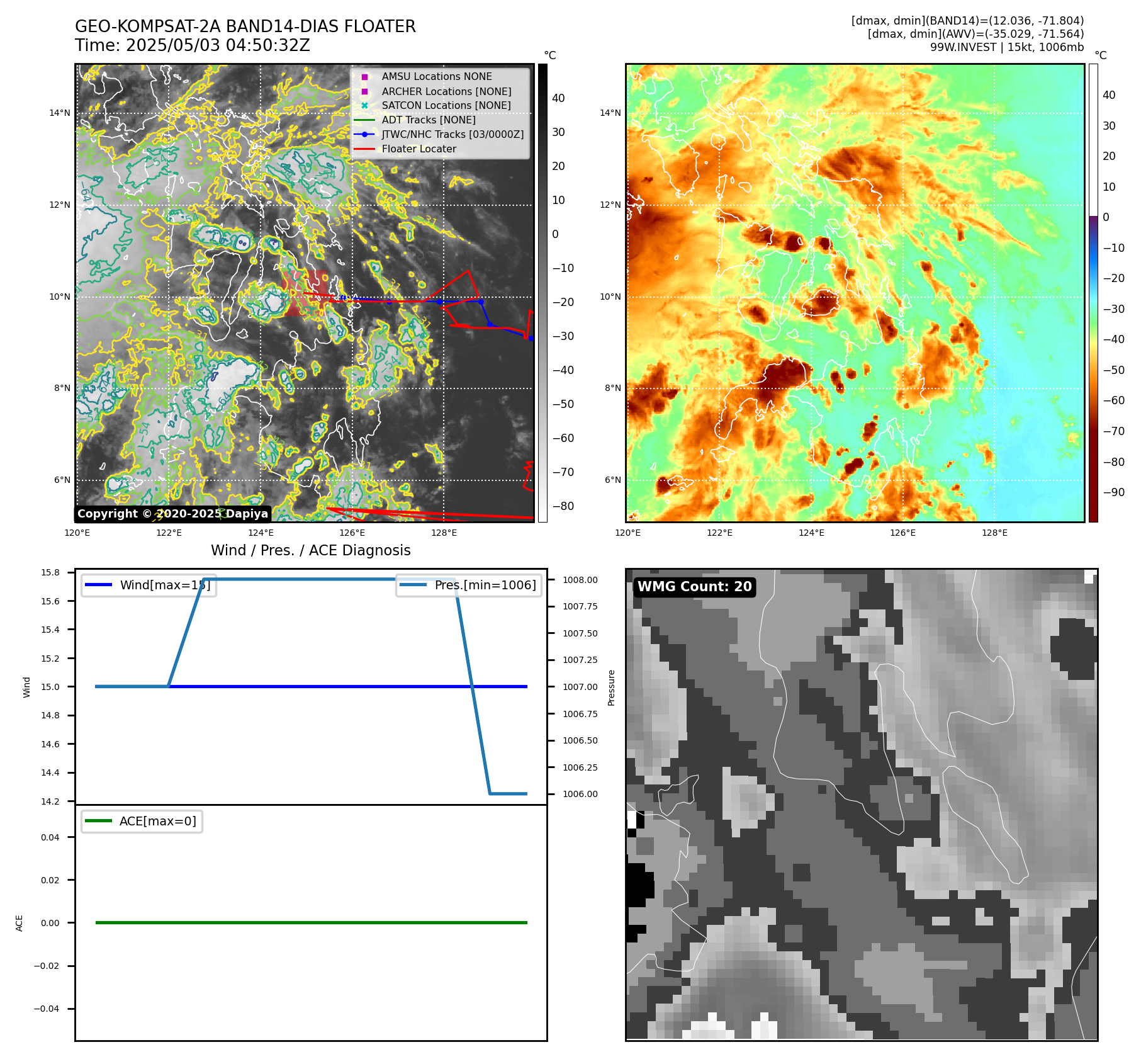Click the green ACE line in chart
The height and width of the screenshot is (1064, 1141).
click(312, 922)
